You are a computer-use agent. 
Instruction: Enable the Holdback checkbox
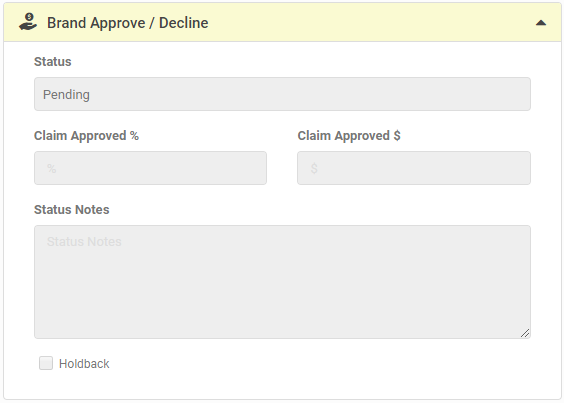tap(46, 363)
